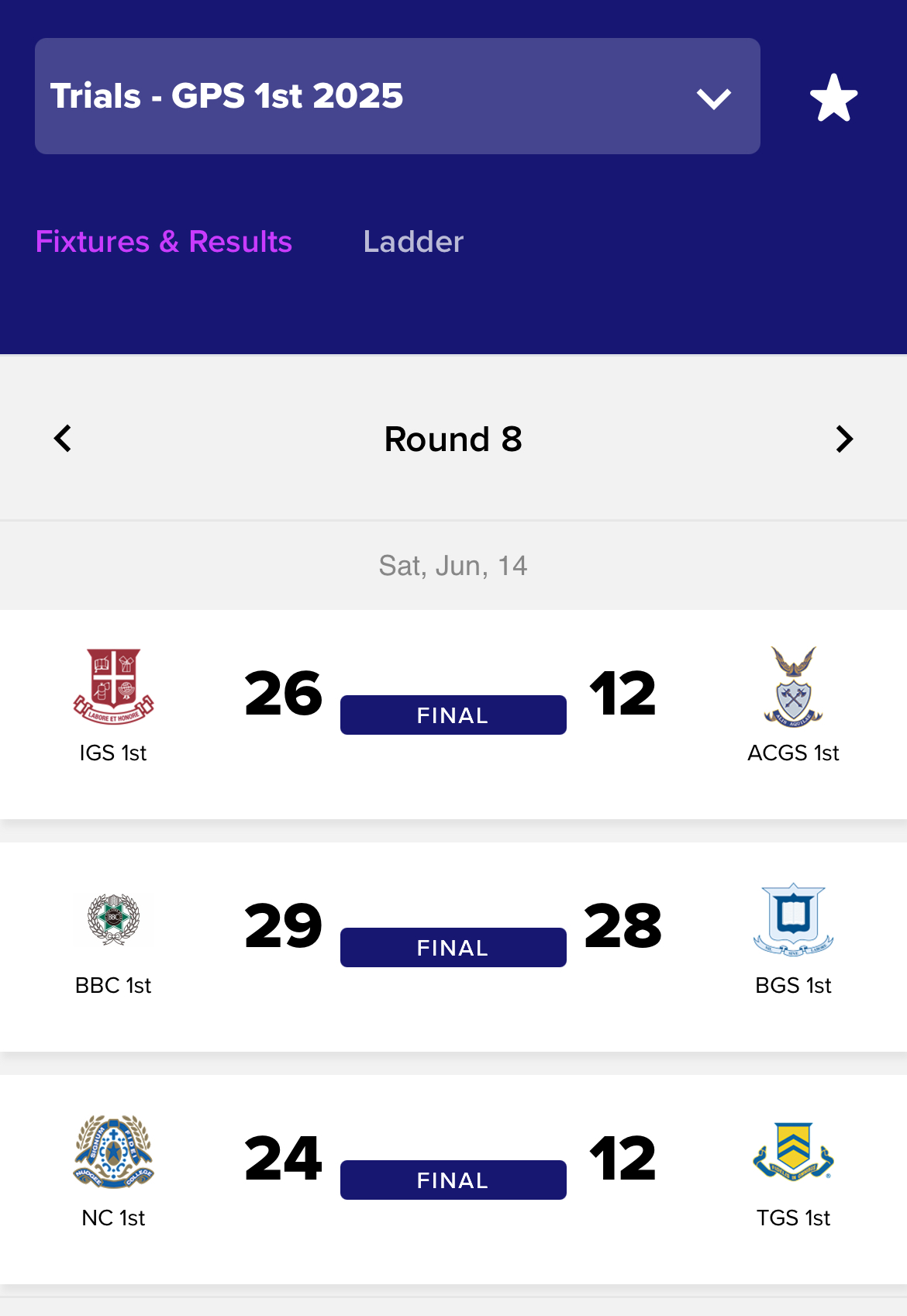
Task: View the NC 1st team crest
Action: pyautogui.click(x=113, y=1152)
